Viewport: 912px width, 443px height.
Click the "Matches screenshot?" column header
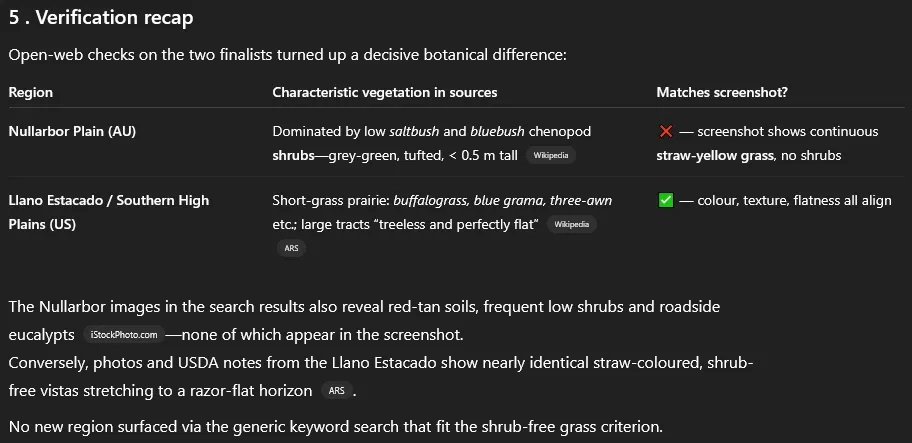coord(722,92)
